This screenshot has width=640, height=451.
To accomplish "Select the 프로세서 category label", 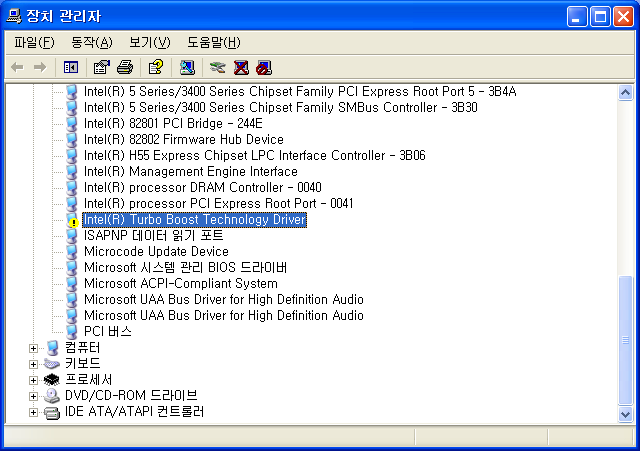I will tap(89, 380).
